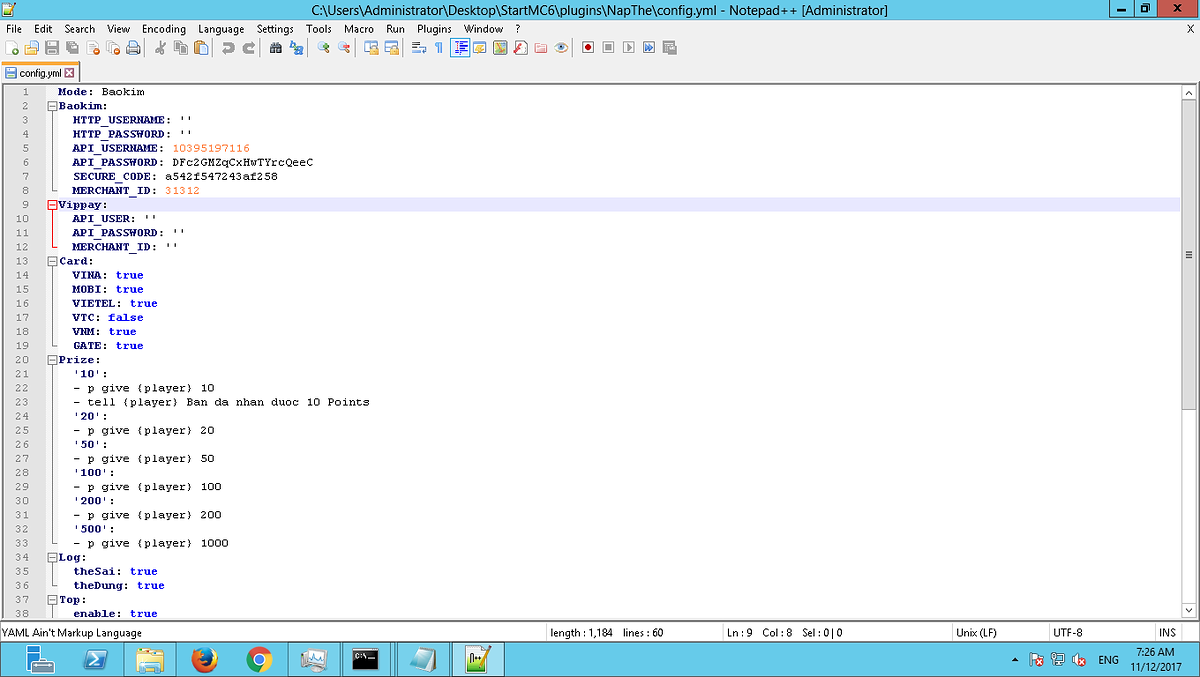Click the Cut scissors icon

click(x=159, y=47)
